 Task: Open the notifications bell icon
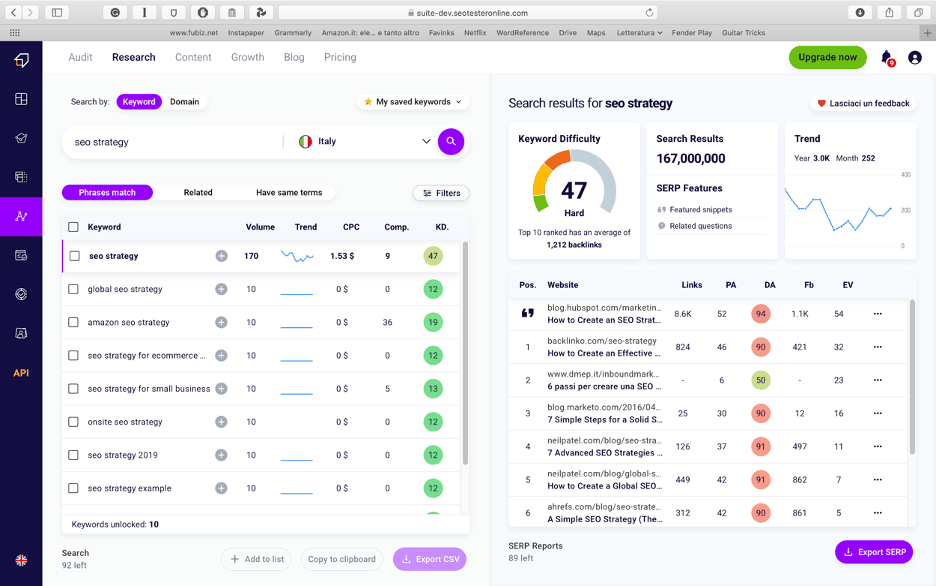[x=886, y=58]
